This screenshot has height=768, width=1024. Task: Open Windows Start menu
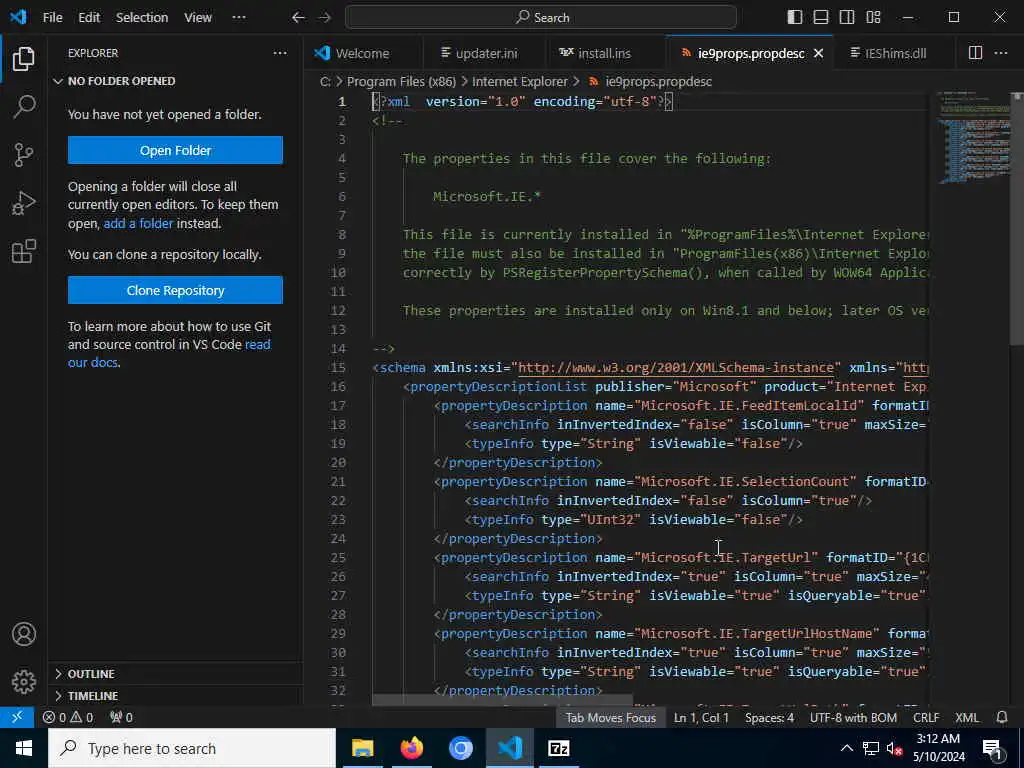(24, 748)
